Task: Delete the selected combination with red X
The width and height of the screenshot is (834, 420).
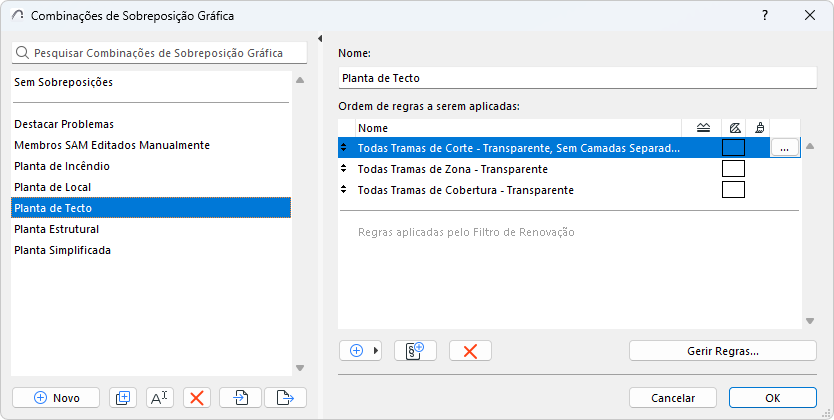Action: click(x=197, y=397)
